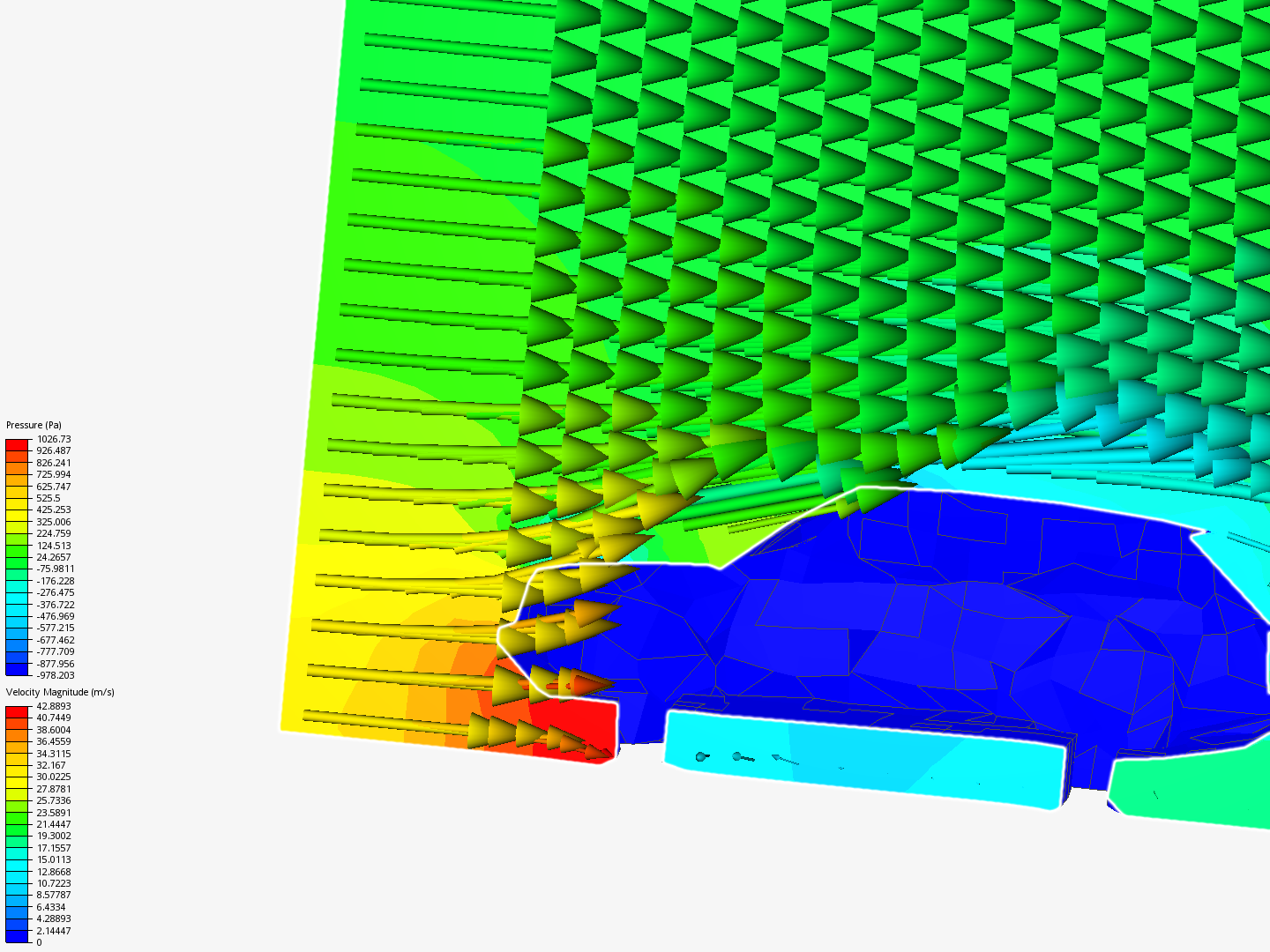Select pressure legend value -877.956
Screen dimensions: 1270x952
tap(56, 664)
